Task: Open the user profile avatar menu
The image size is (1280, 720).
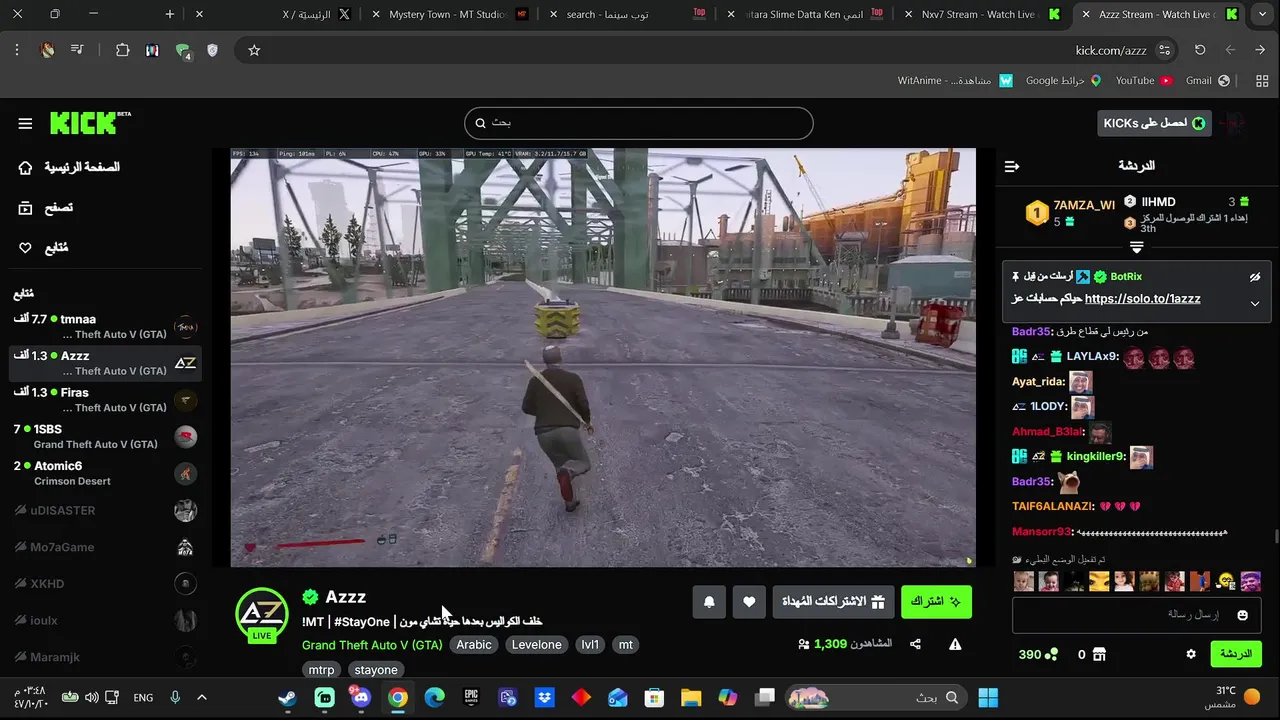Action: pos(1234,123)
